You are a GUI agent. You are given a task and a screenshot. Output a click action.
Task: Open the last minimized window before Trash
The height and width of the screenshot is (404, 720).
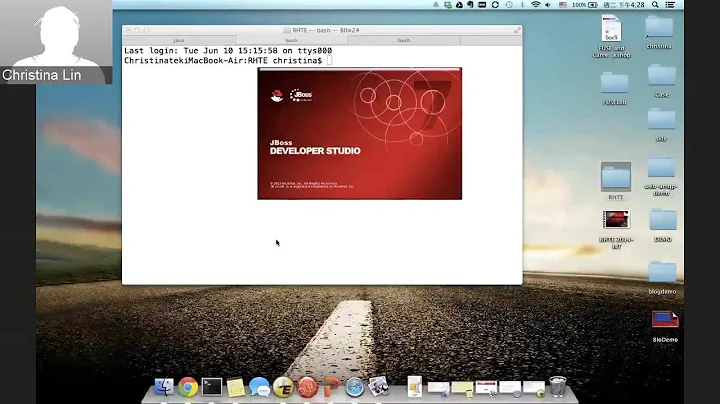point(534,389)
